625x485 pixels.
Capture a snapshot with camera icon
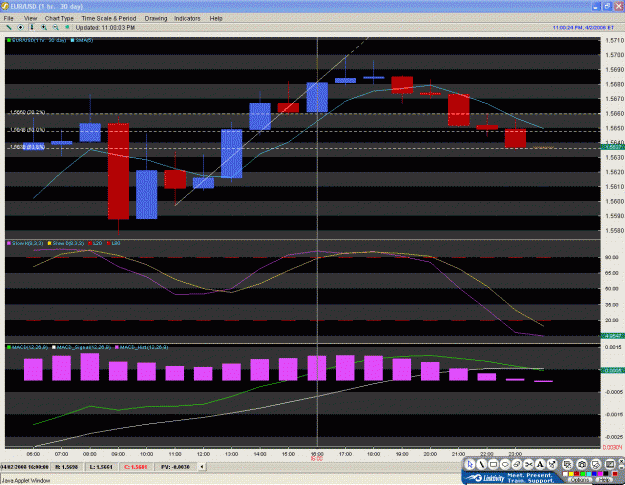point(582,464)
